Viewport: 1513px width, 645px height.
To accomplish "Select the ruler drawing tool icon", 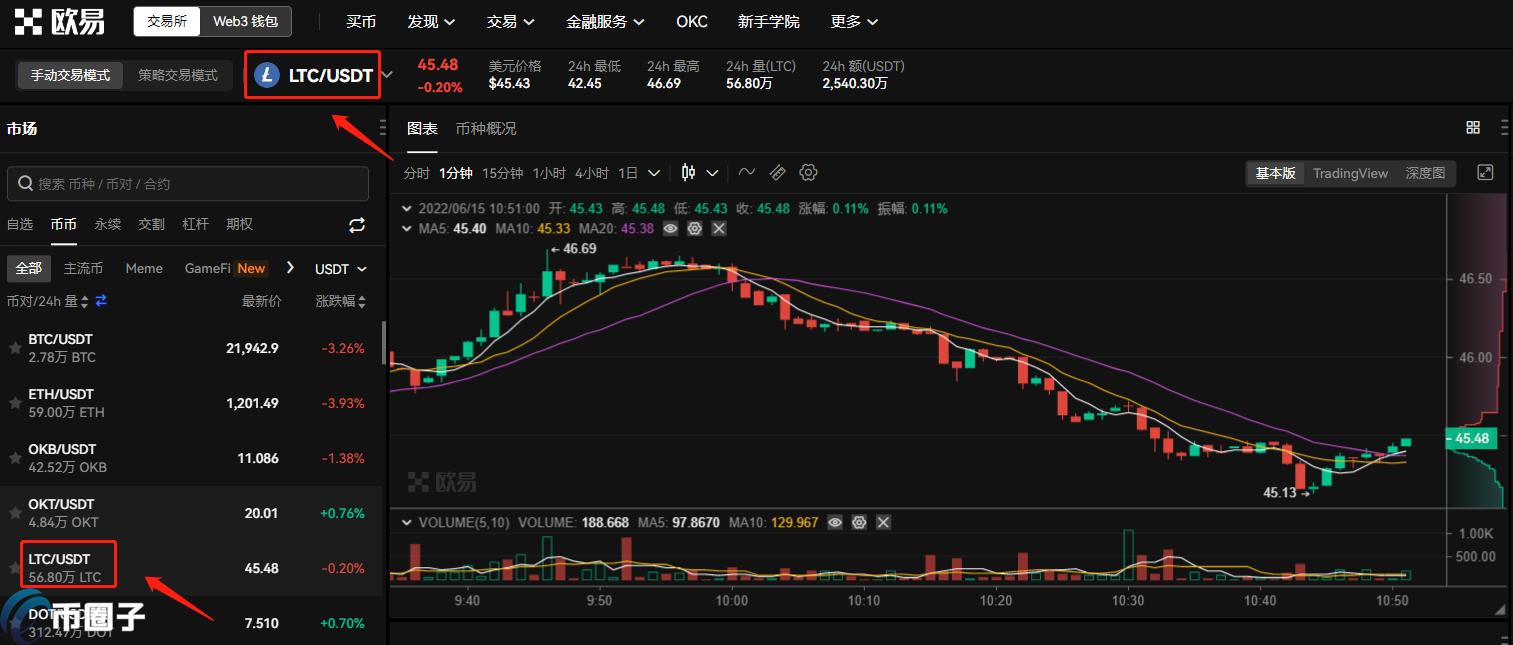I will [777, 173].
